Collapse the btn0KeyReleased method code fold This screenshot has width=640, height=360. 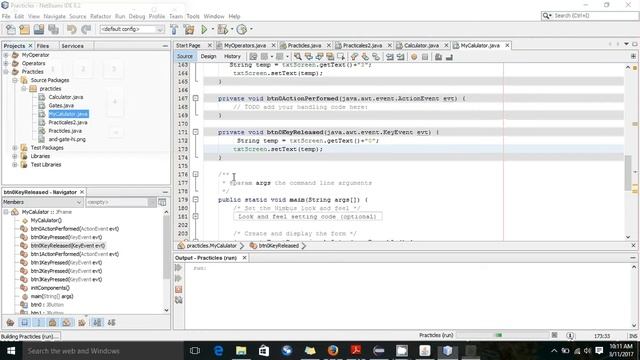[x=196, y=132]
